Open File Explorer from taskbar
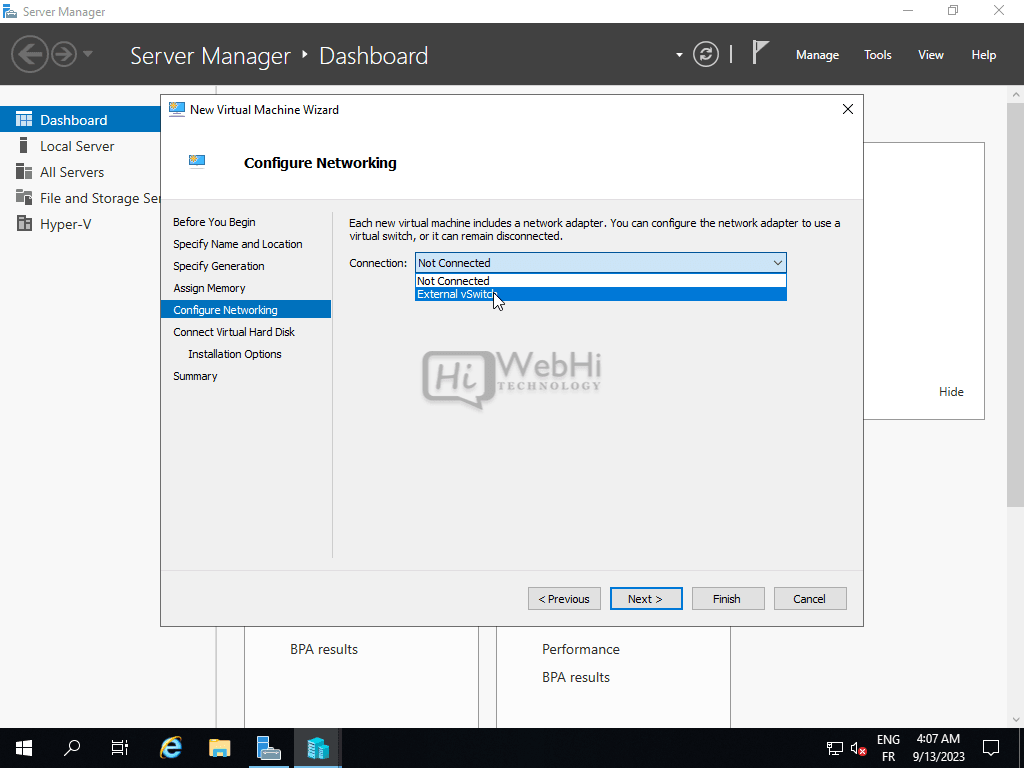 (x=219, y=748)
